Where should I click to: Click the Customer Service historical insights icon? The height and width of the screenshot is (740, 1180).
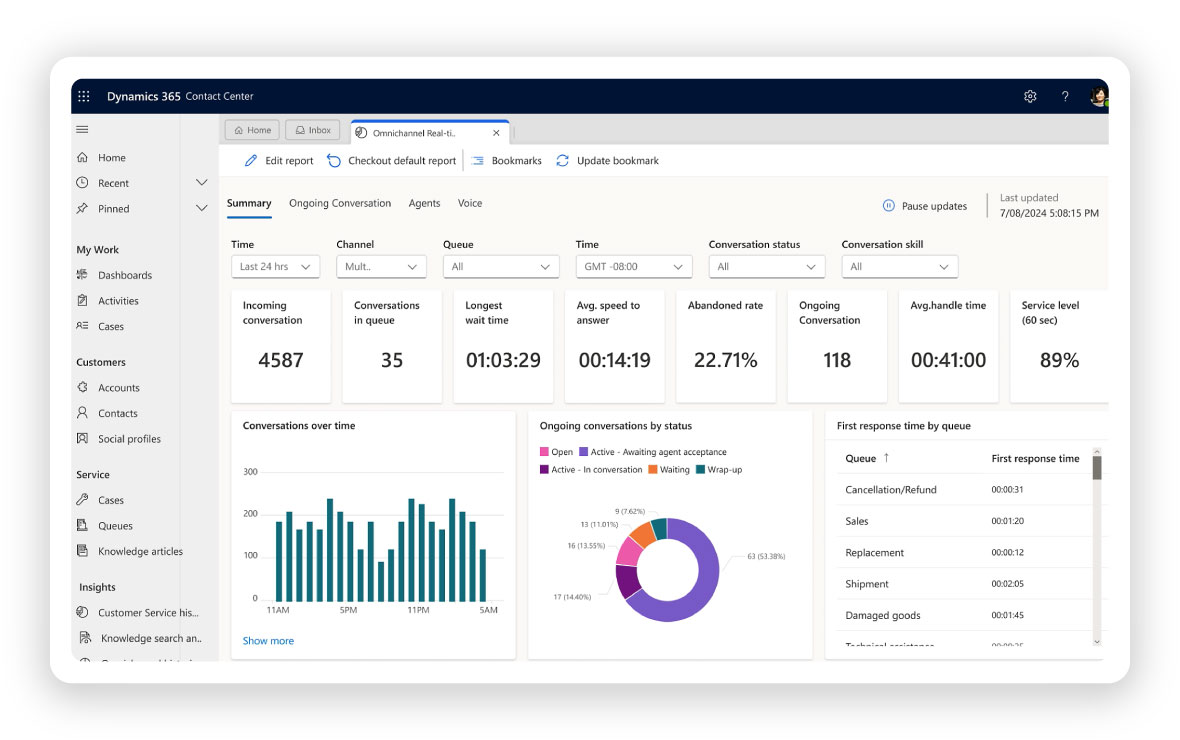(82, 612)
